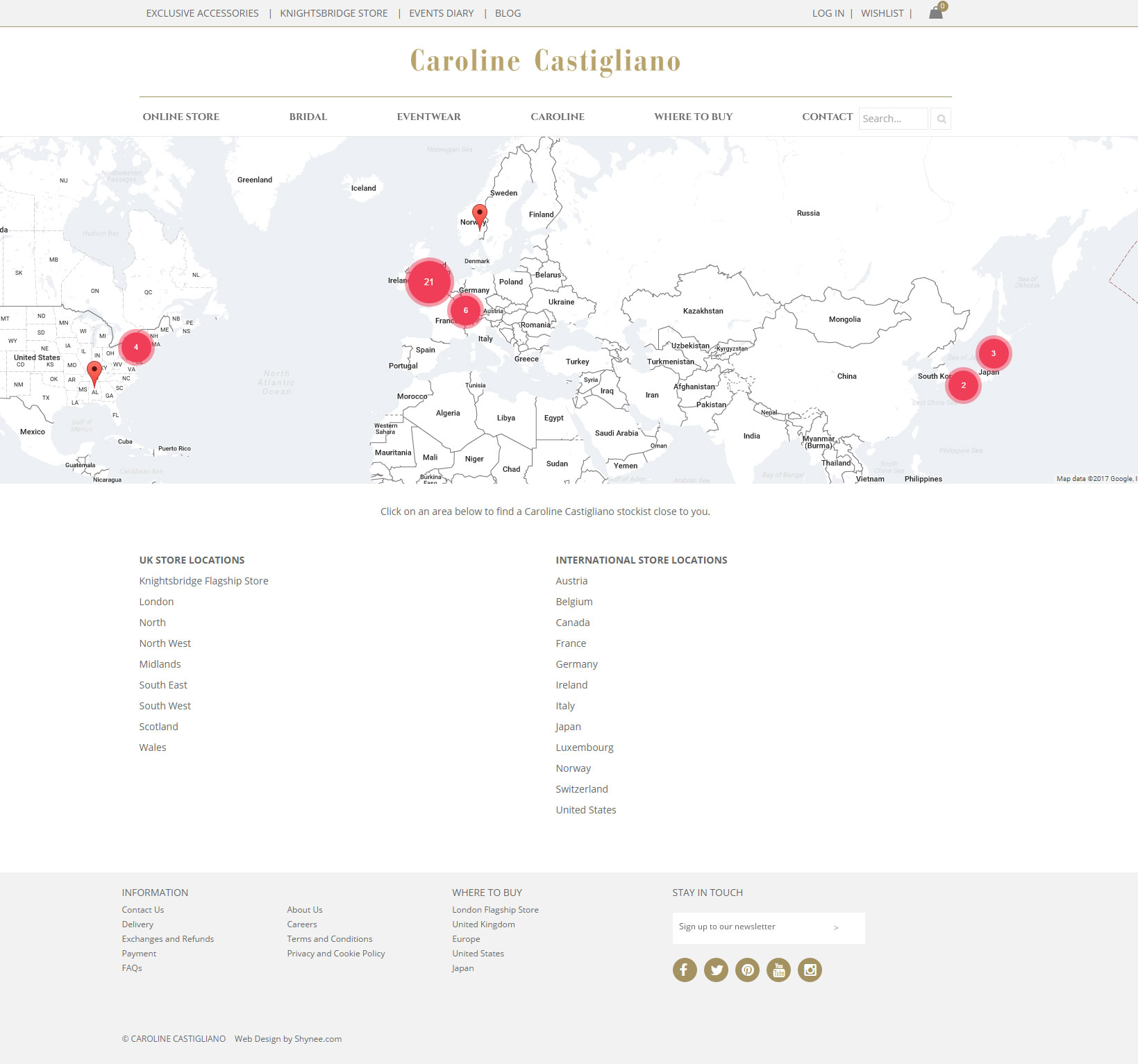Open Europe footer link

coord(466,939)
